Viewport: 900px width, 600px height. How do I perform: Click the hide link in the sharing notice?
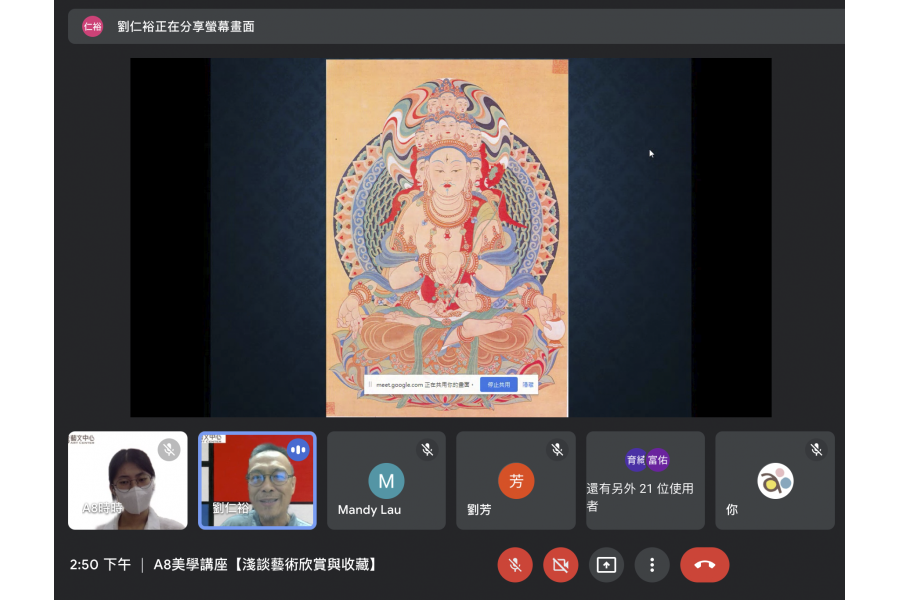528,385
